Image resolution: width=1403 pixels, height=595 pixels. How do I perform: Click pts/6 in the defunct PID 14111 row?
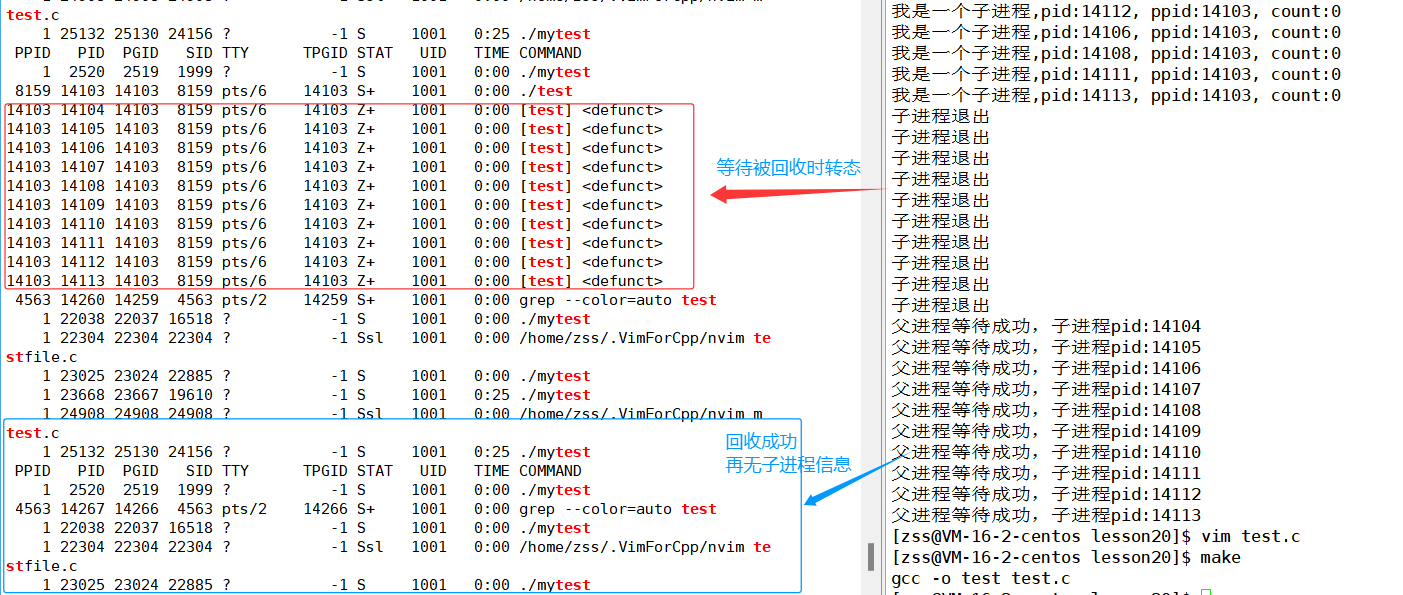245,243
